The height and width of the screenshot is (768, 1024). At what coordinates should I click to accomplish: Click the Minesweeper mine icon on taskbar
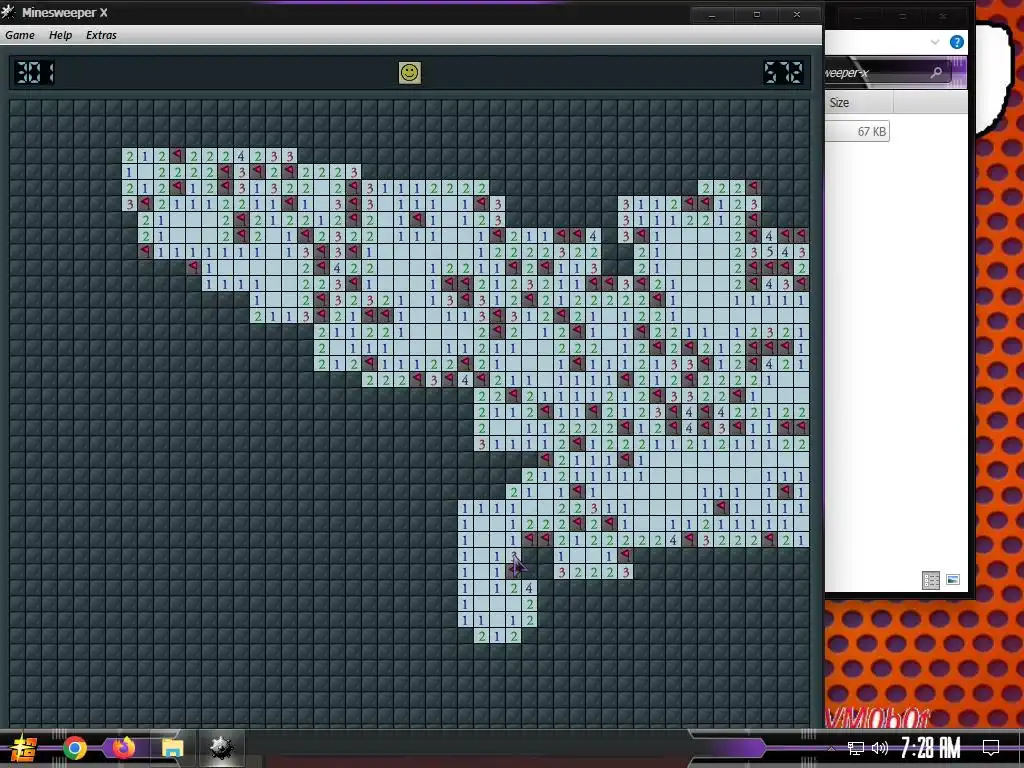click(x=221, y=748)
